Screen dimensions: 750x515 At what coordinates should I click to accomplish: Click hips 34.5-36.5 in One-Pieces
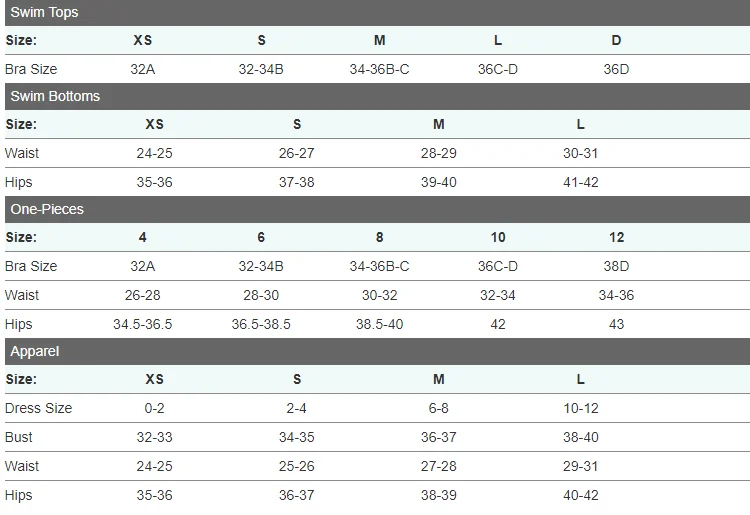tap(143, 324)
